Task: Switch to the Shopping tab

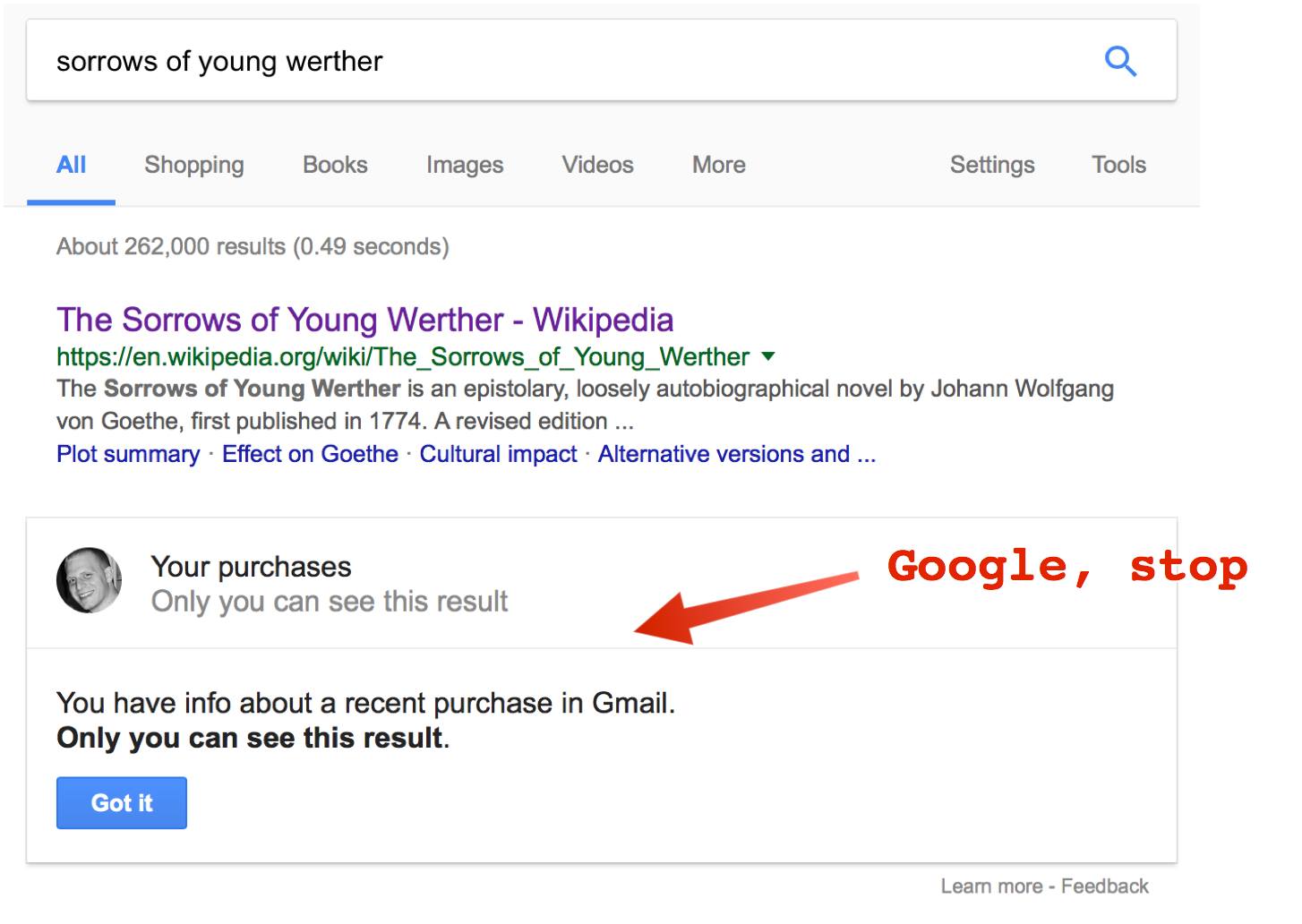Action: [x=194, y=165]
